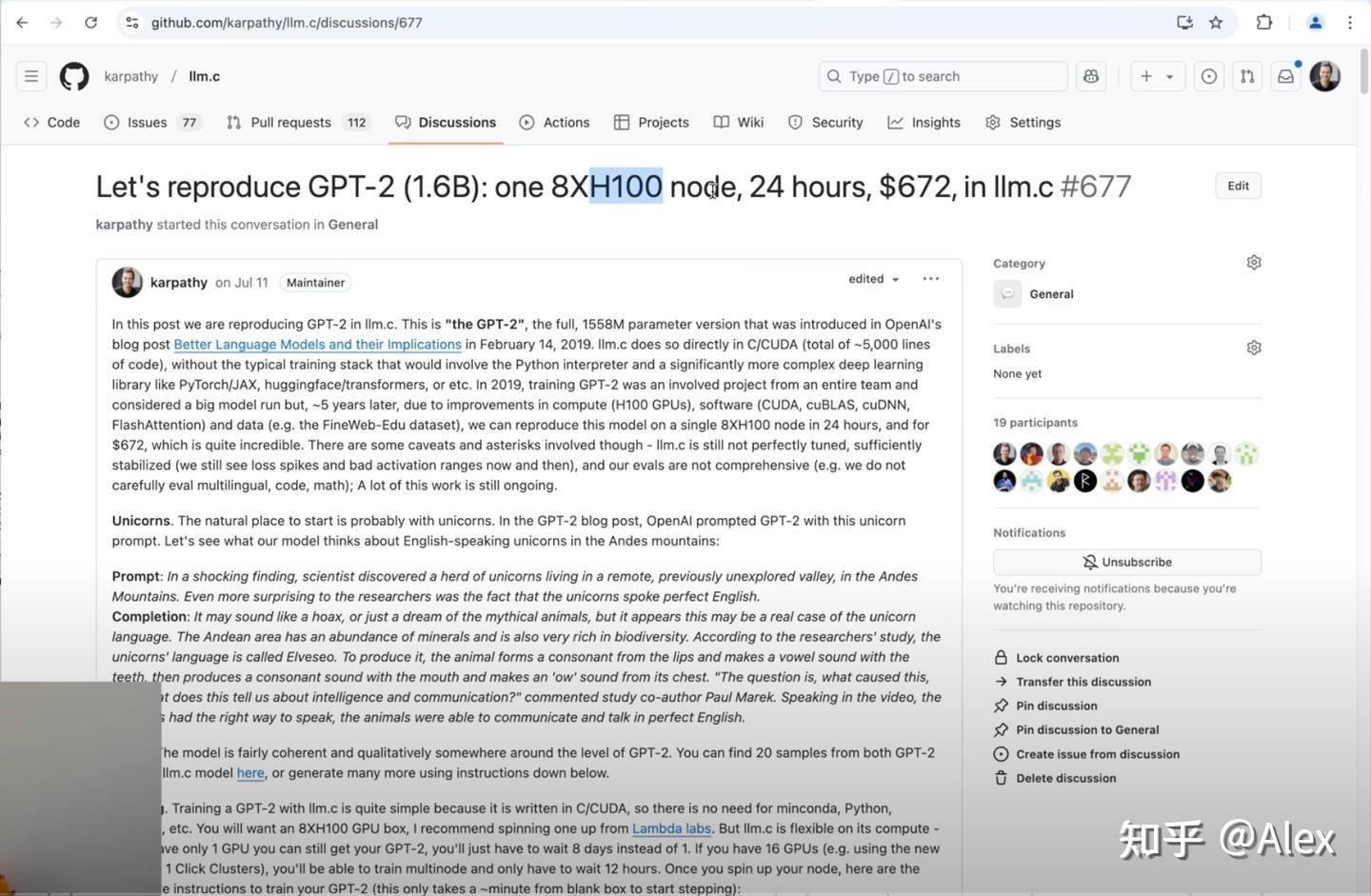Open the notifications inbox icon
Viewport: 1371px width, 896px height.
pos(1284,75)
